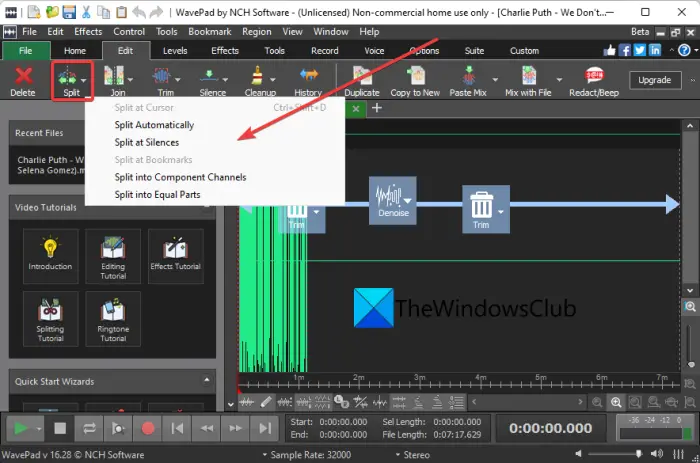Jump to start with the skip-back button

click(177, 429)
